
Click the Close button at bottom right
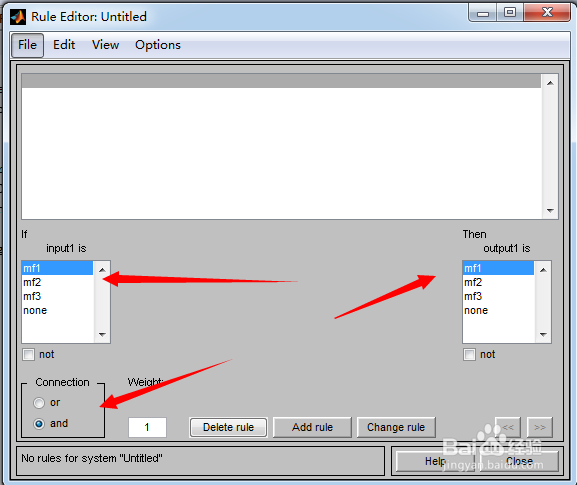(519, 461)
